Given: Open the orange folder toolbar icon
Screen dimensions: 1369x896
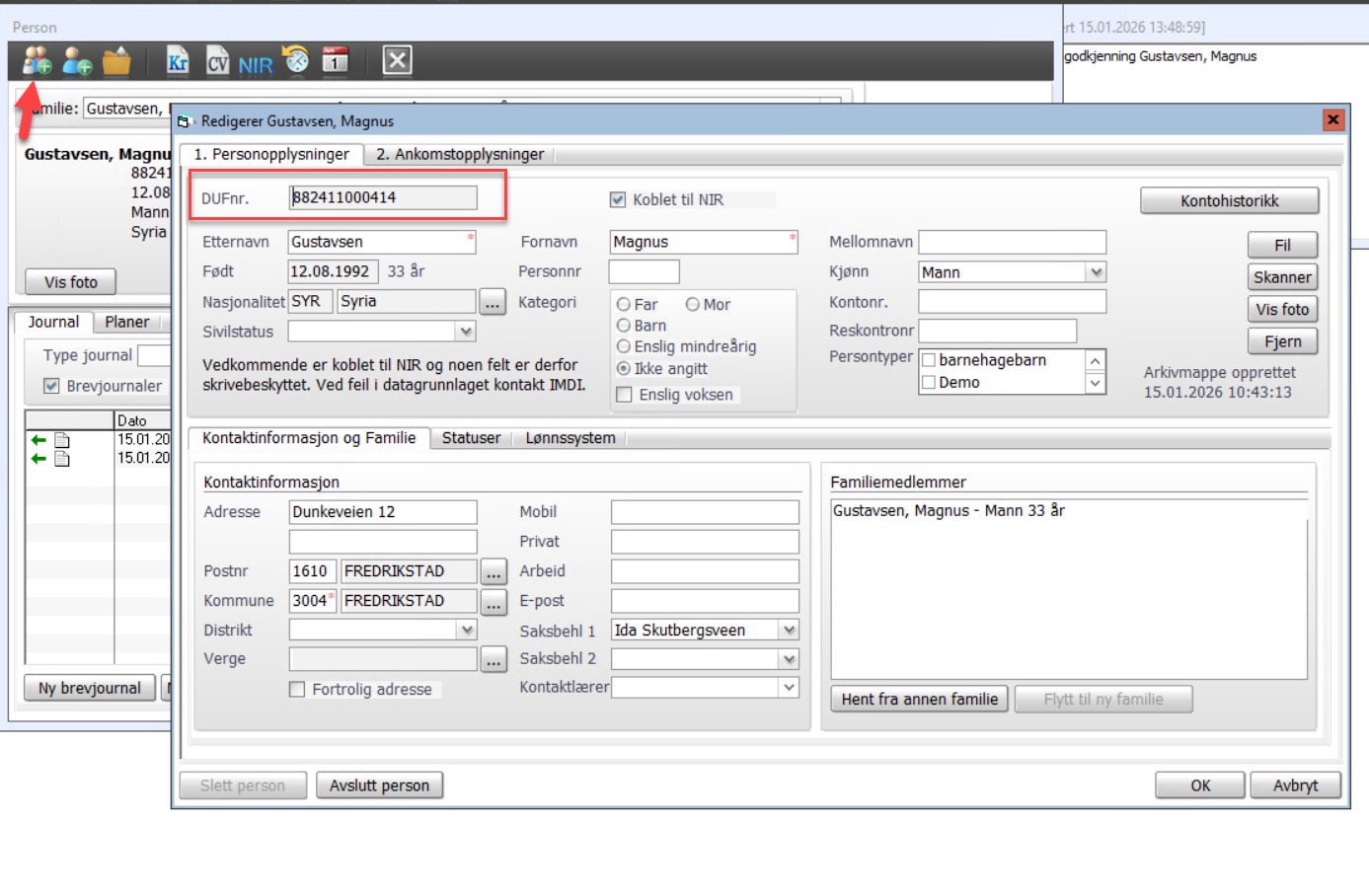Looking at the screenshot, I should point(116,61).
